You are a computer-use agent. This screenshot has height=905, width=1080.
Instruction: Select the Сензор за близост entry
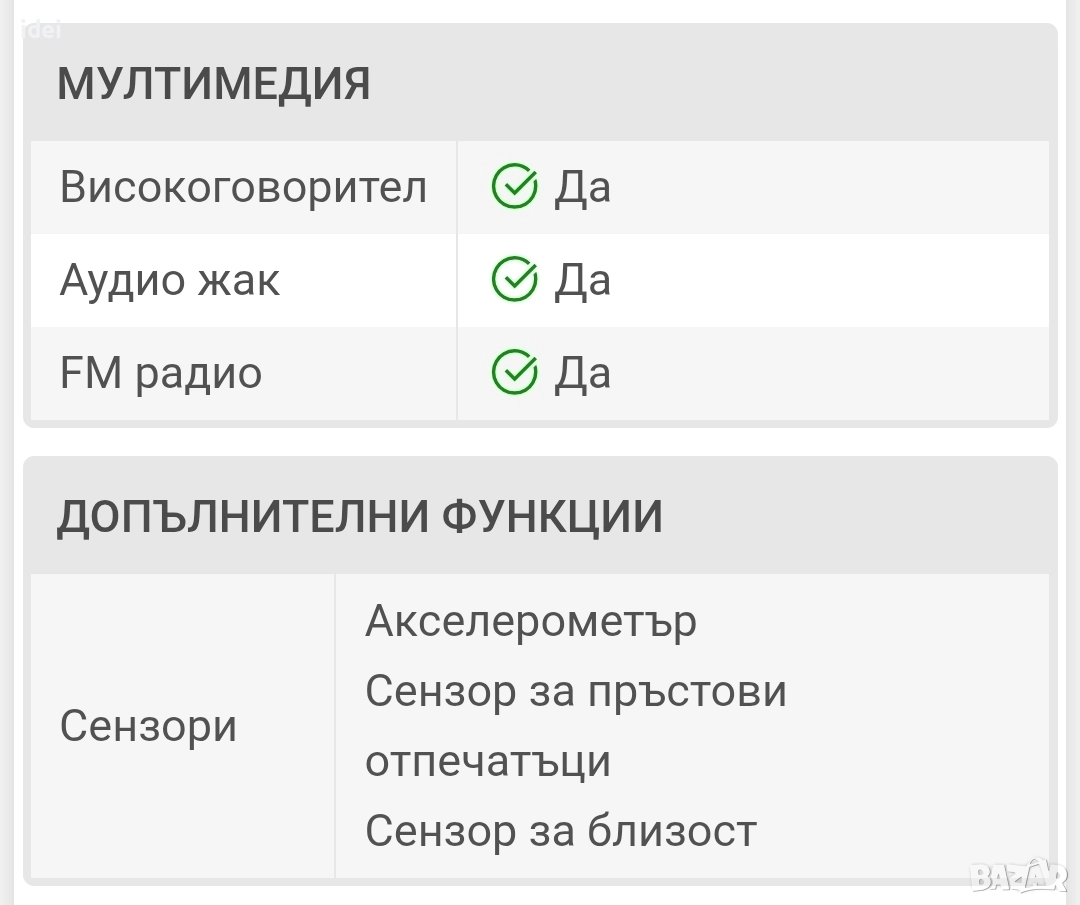[561, 831]
